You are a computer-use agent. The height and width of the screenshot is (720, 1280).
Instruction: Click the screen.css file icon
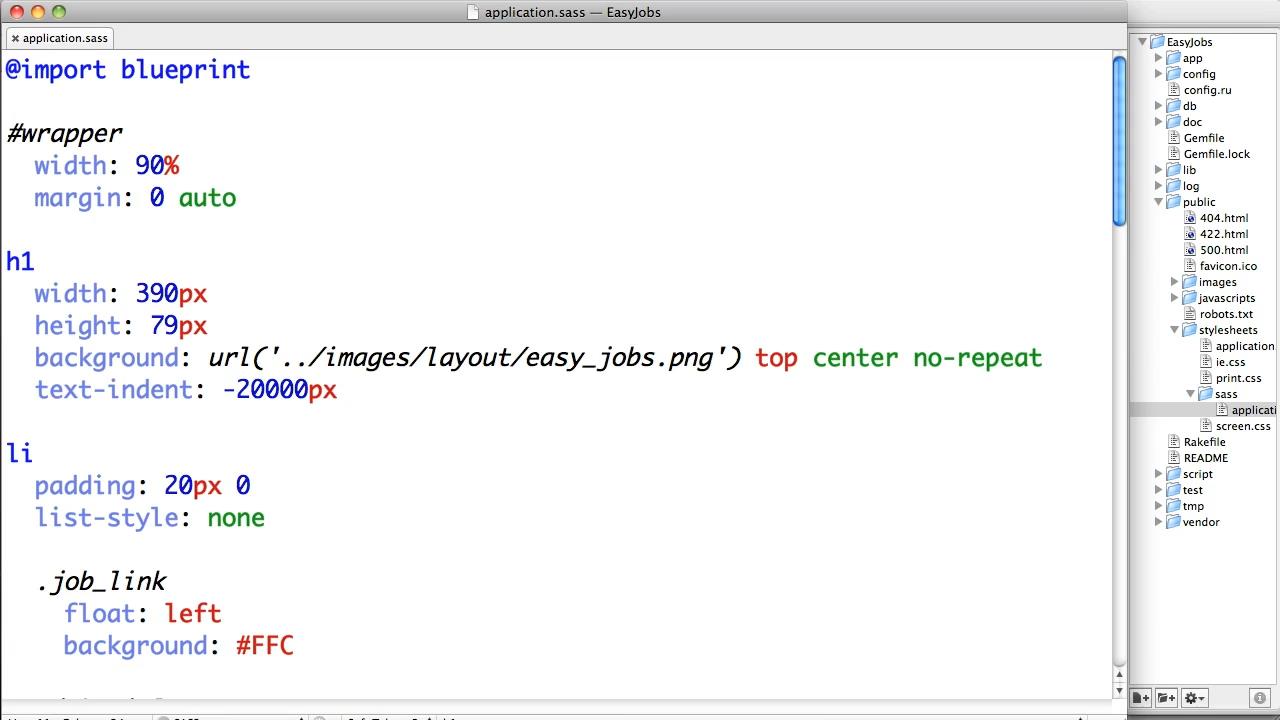[1206, 426]
